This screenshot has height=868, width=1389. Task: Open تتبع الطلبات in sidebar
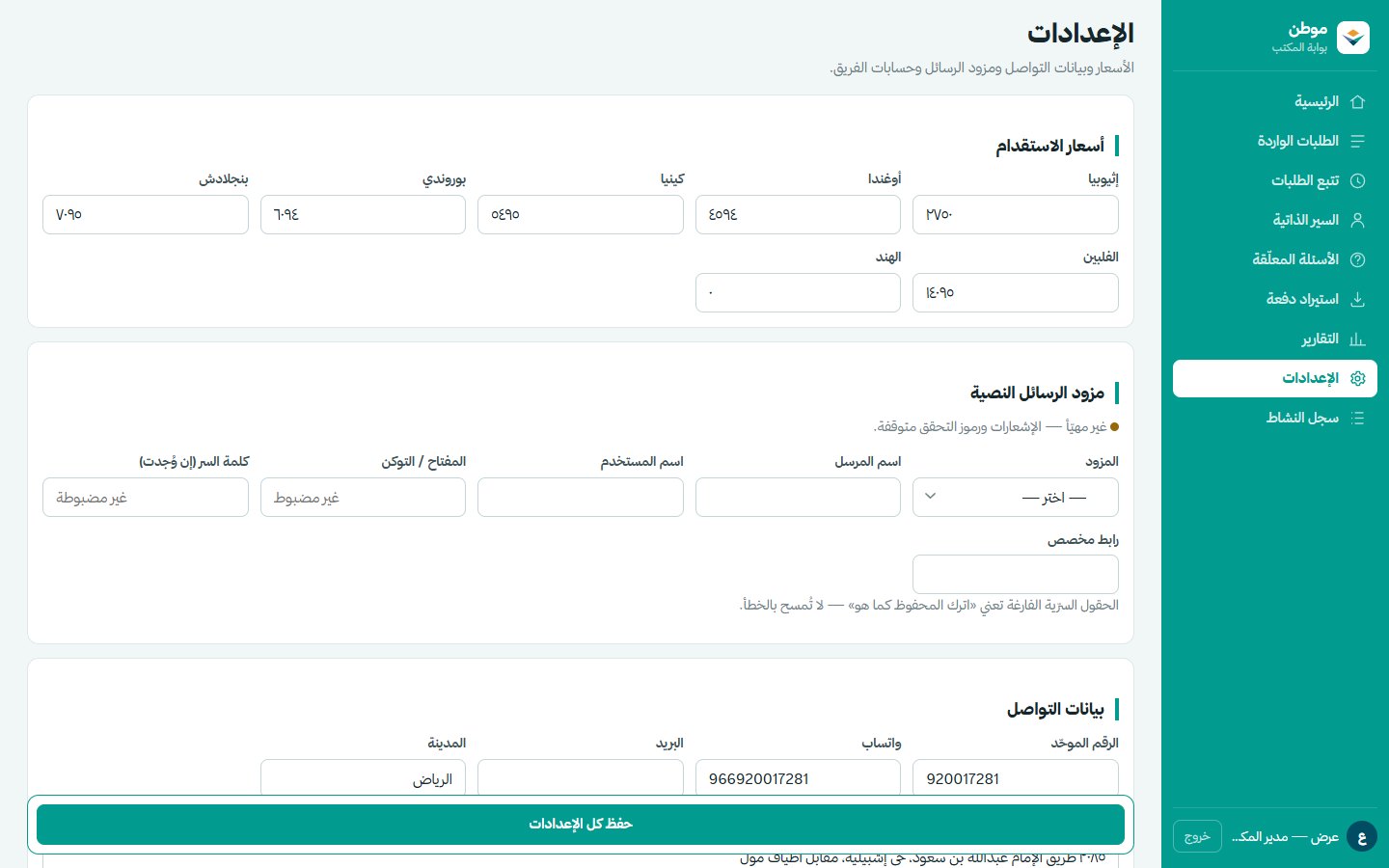tap(1275, 180)
